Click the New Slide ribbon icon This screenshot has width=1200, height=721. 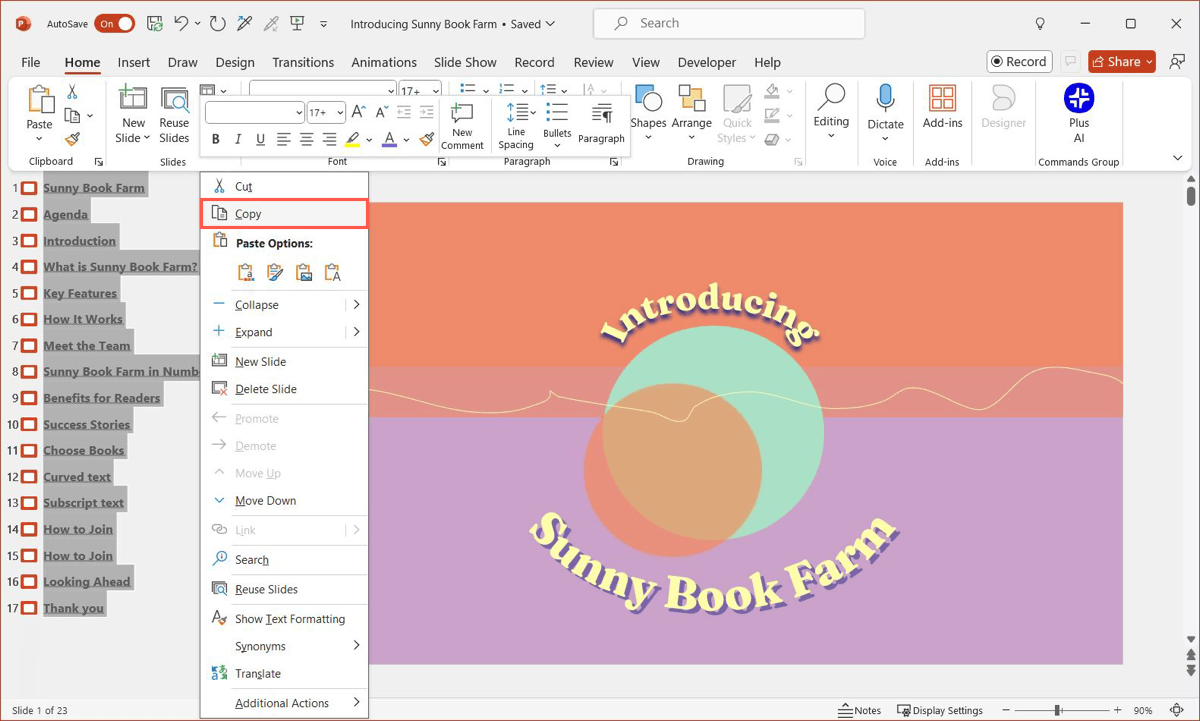coord(133,98)
